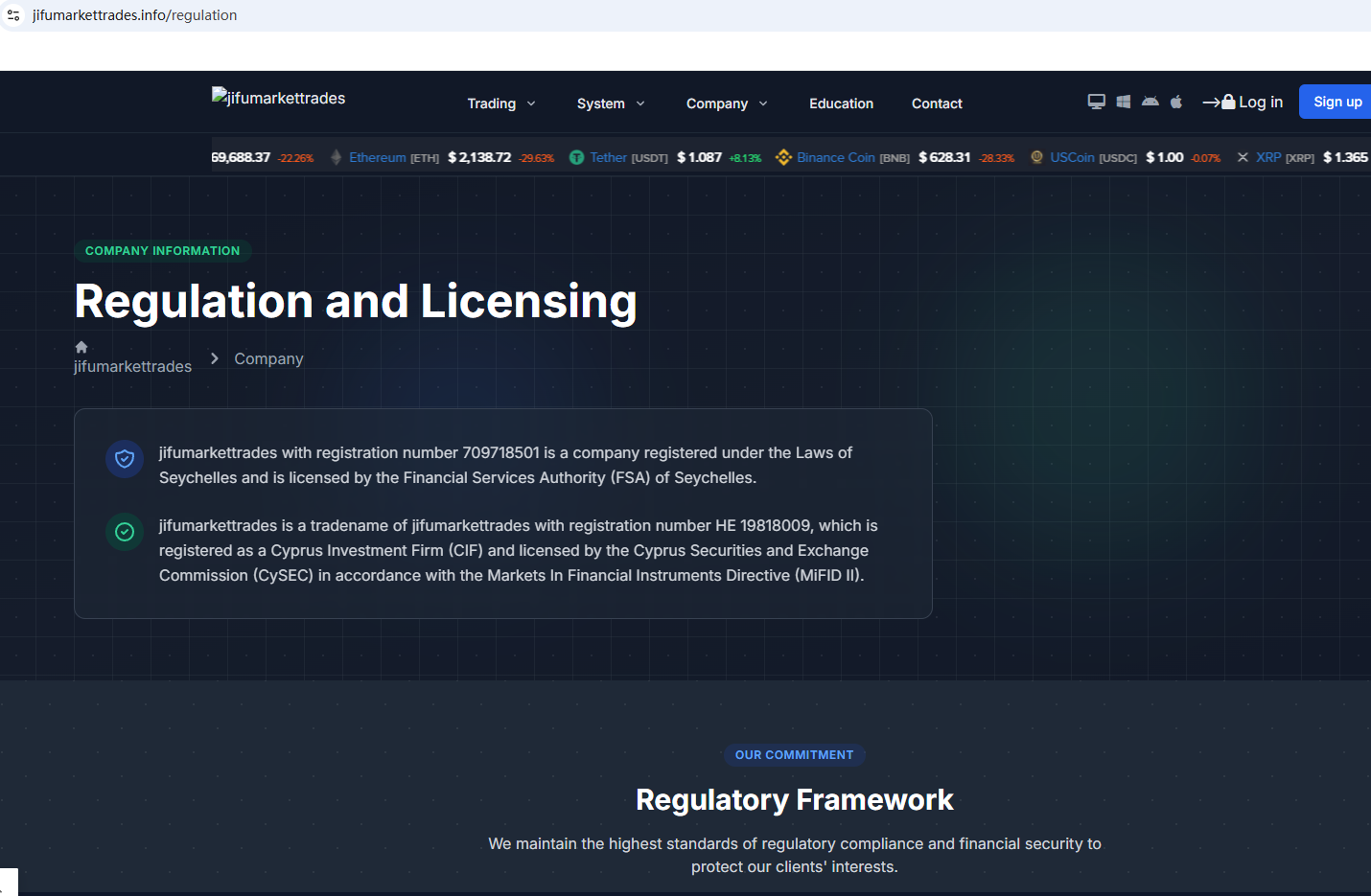Open the Ethereum ticker link
The width and height of the screenshot is (1371, 896).
377,157
